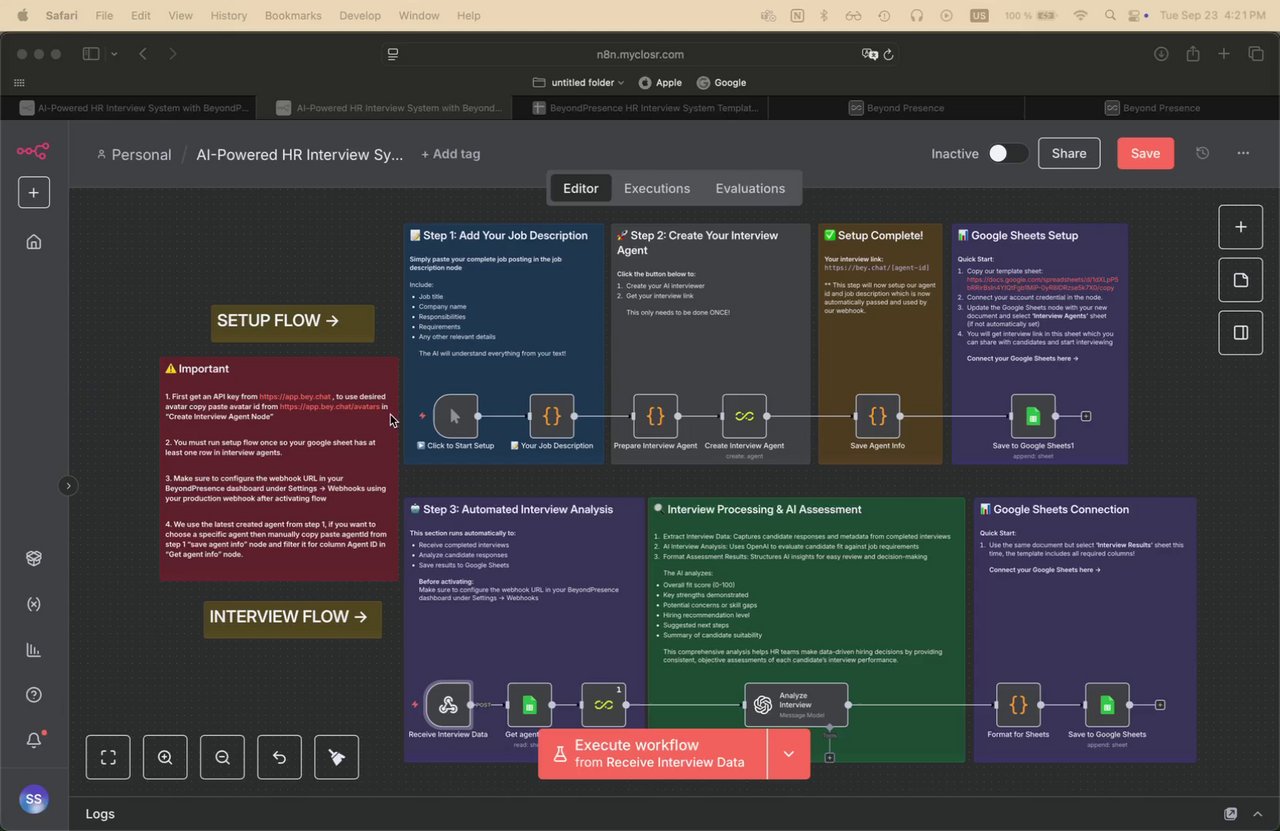Open the Google bookmark in favorites bar

pos(722,83)
